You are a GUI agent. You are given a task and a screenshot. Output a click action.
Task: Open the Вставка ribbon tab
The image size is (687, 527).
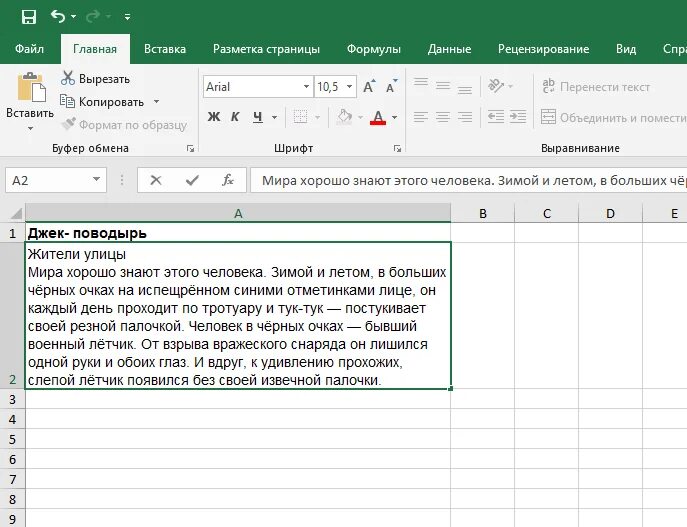(165, 49)
